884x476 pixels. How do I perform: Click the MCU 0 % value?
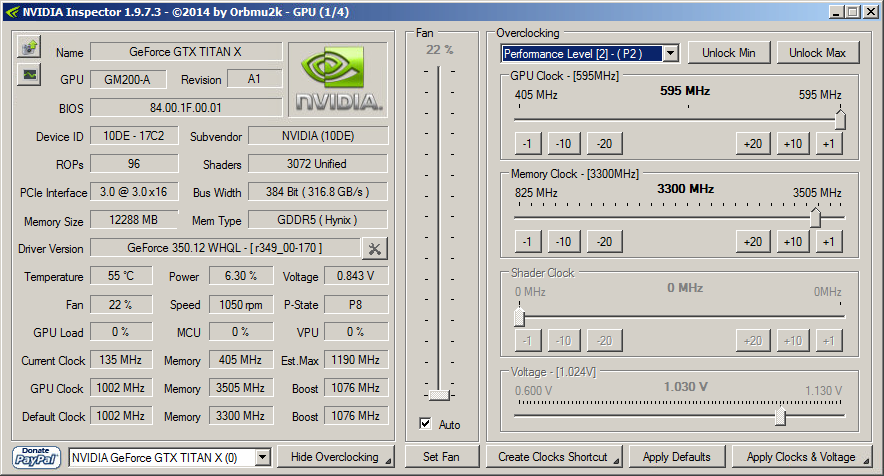tap(241, 332)
